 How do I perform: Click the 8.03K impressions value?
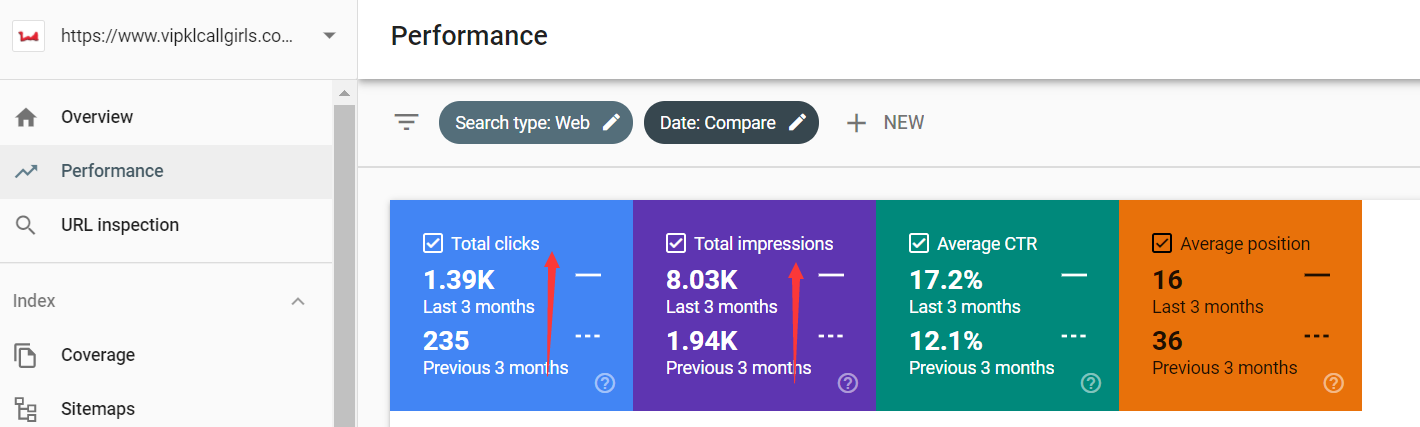[x=702, y=280]
